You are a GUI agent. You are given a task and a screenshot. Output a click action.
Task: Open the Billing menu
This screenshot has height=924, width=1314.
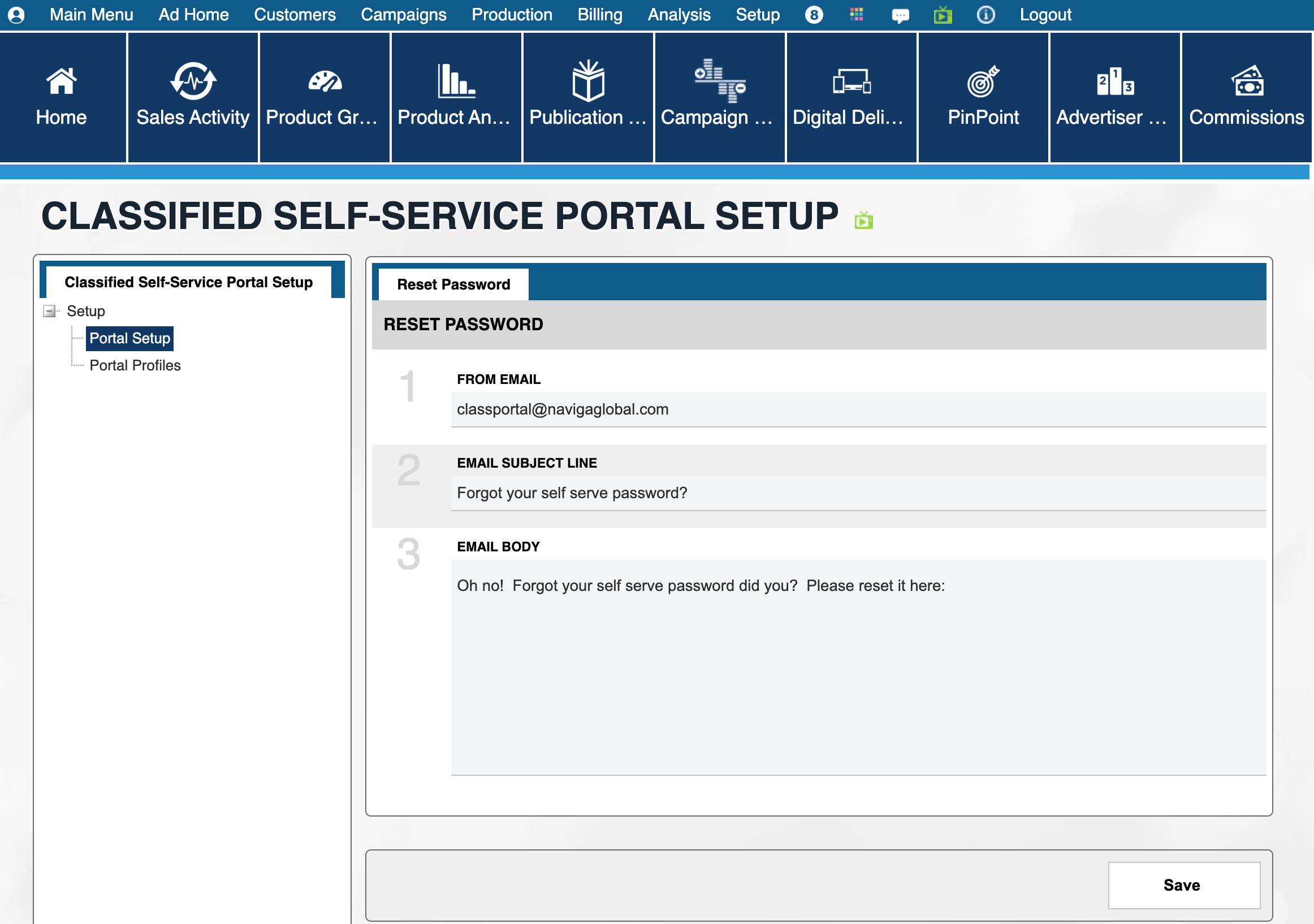point(599,15)
